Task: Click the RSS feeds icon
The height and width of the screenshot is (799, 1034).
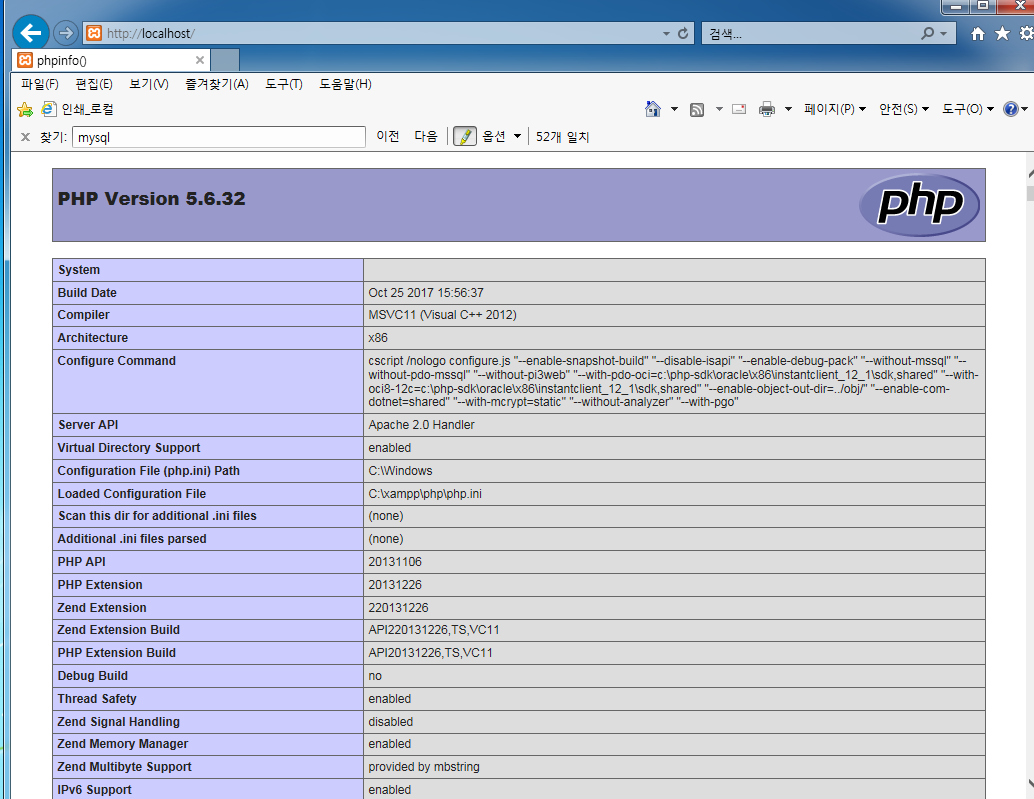Action: coord(697,109)
